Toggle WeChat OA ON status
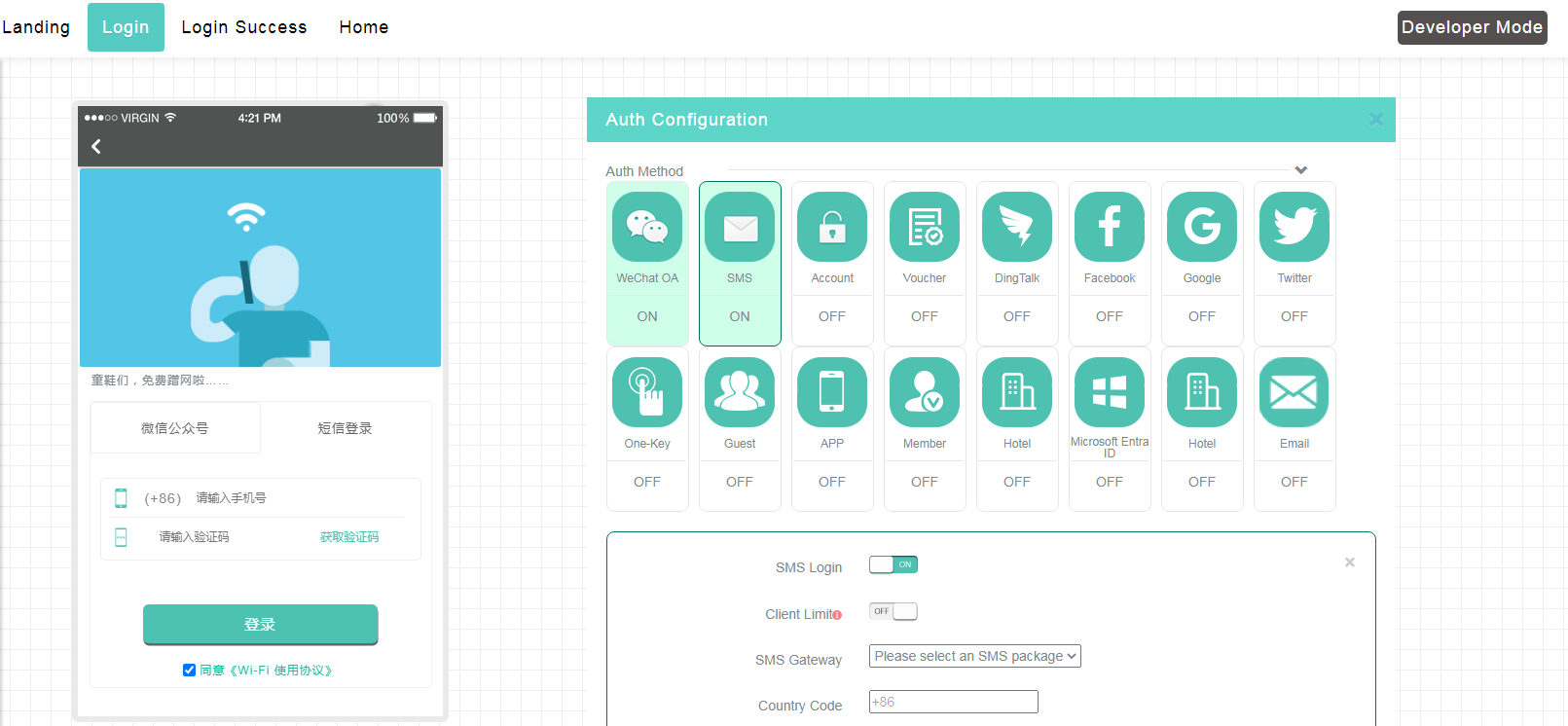 click(x=647, y=316)
